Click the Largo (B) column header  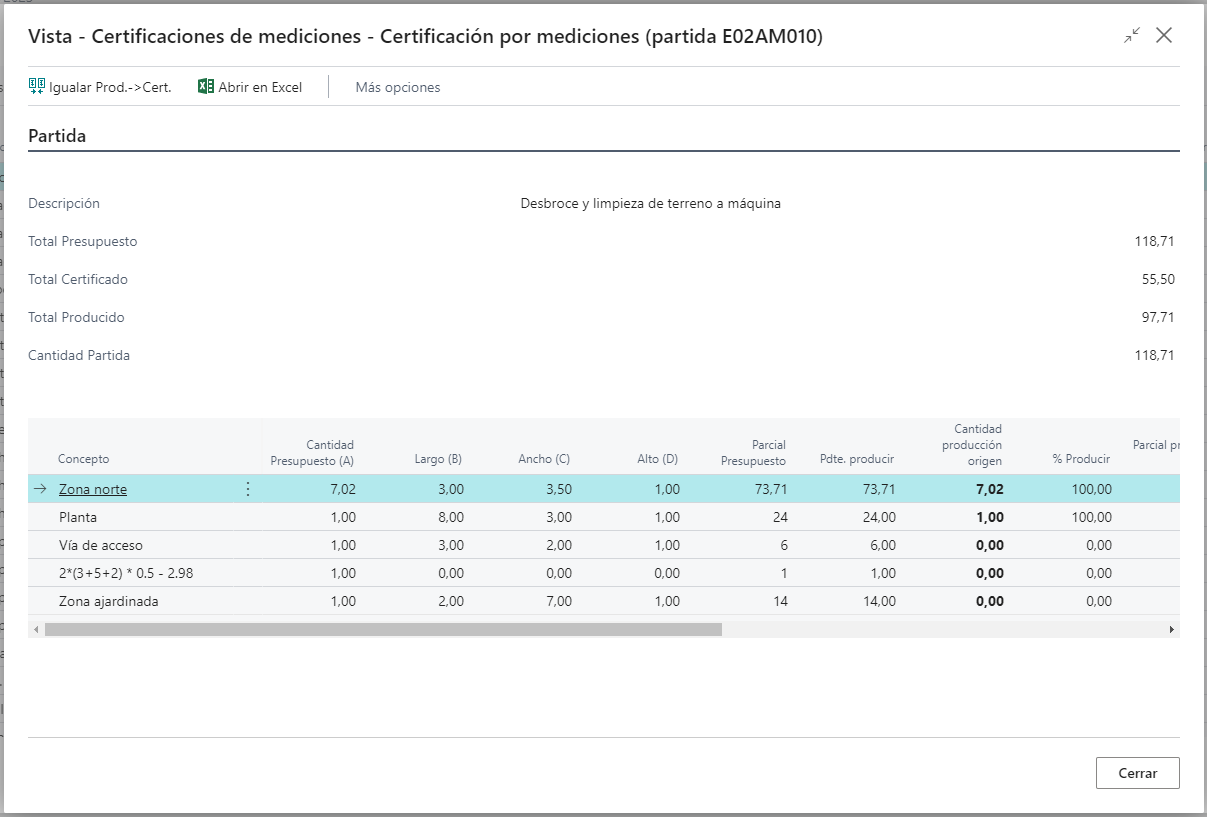(x=438, y=459)
